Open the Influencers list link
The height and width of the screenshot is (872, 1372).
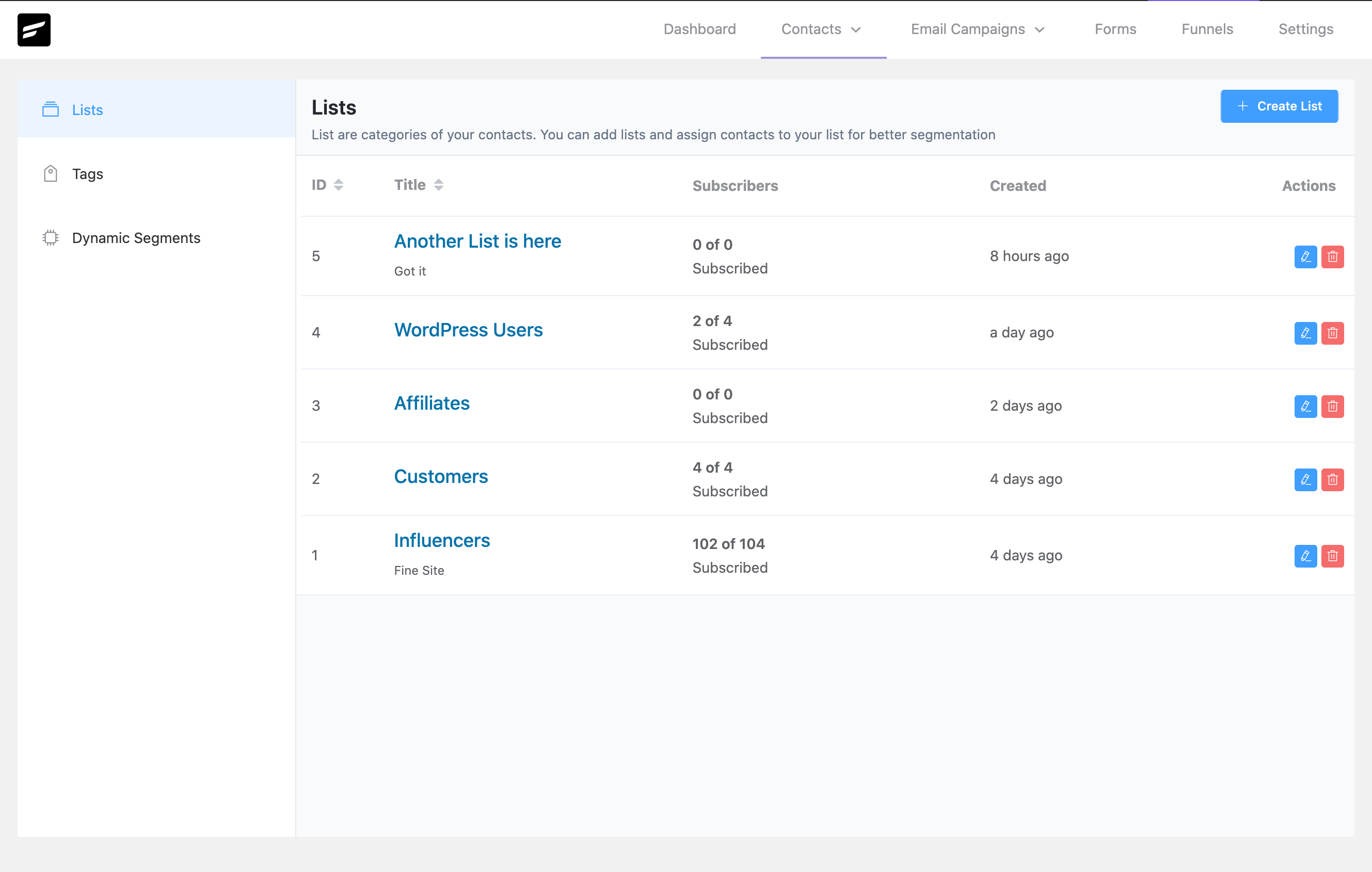[x=441, y=540]
